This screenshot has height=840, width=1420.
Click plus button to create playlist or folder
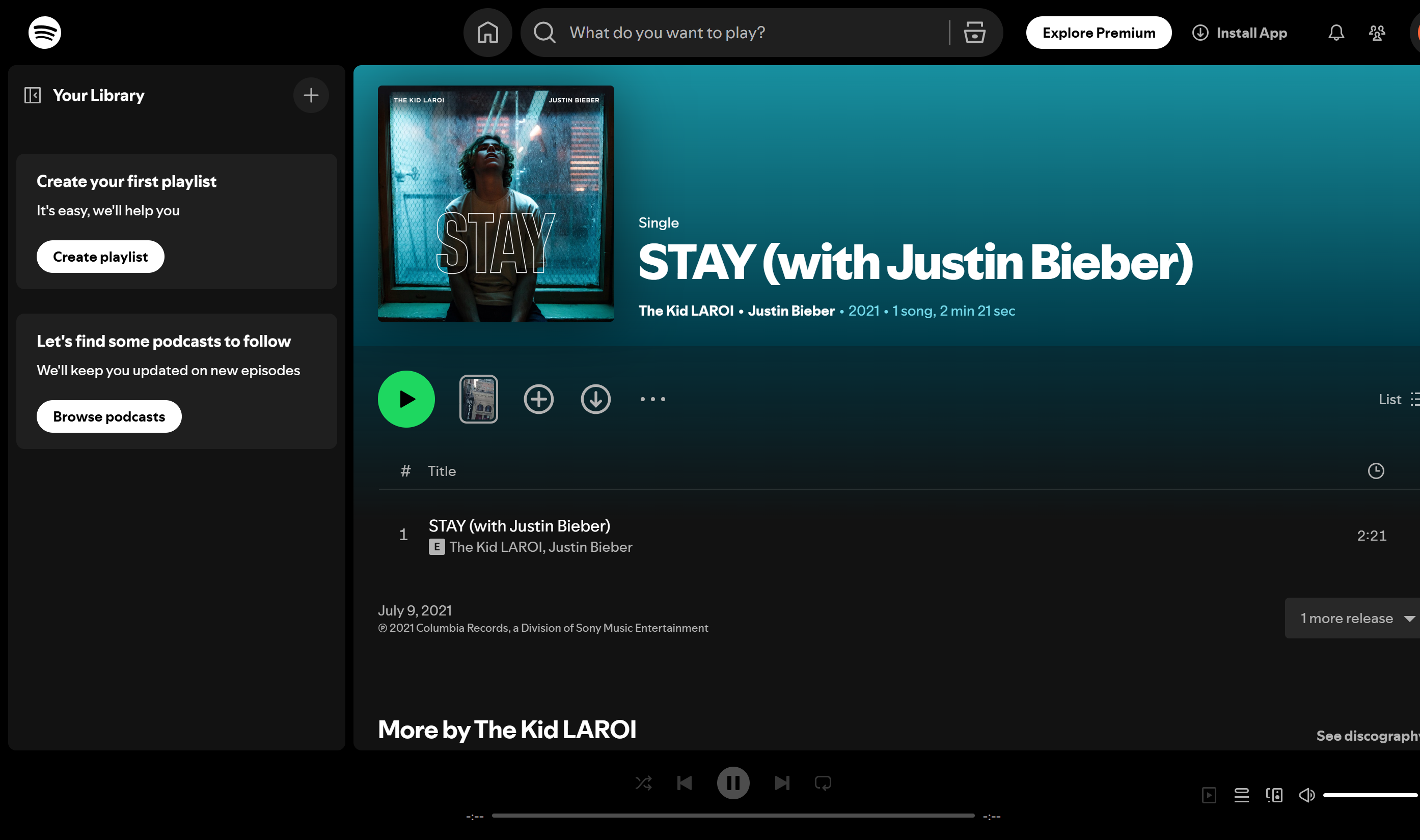coord(311,95)
